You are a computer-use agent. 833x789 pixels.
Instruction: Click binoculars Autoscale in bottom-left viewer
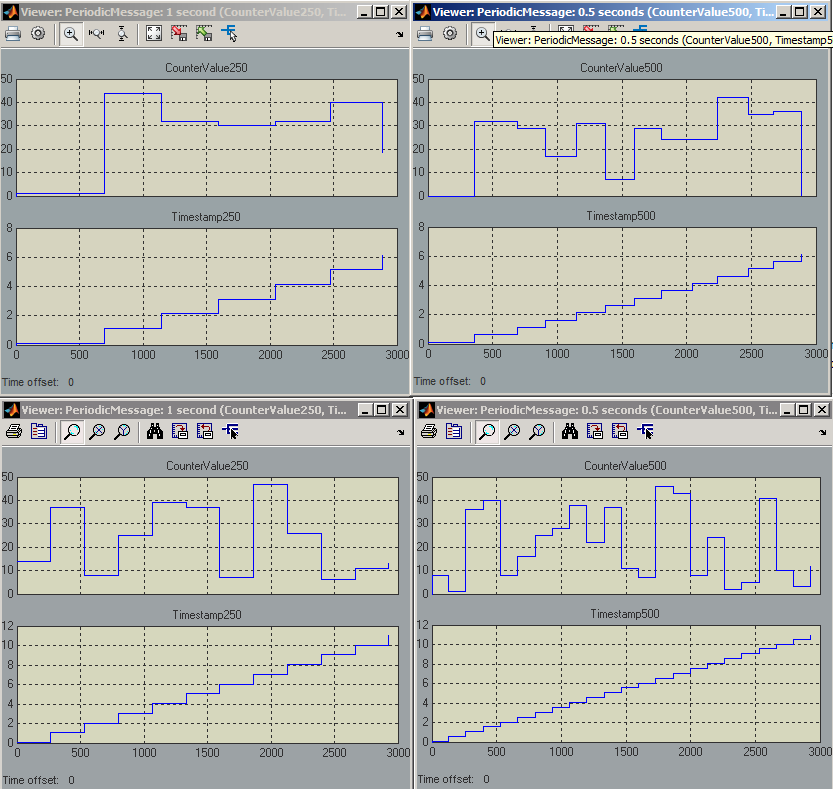(155, 431)
